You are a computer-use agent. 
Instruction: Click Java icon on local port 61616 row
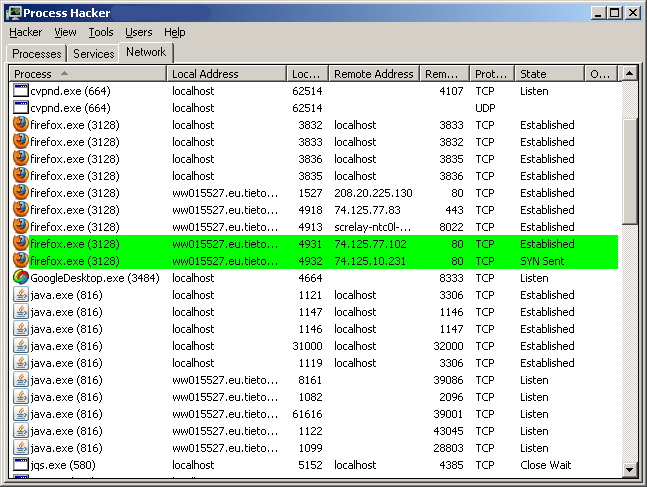21,414
